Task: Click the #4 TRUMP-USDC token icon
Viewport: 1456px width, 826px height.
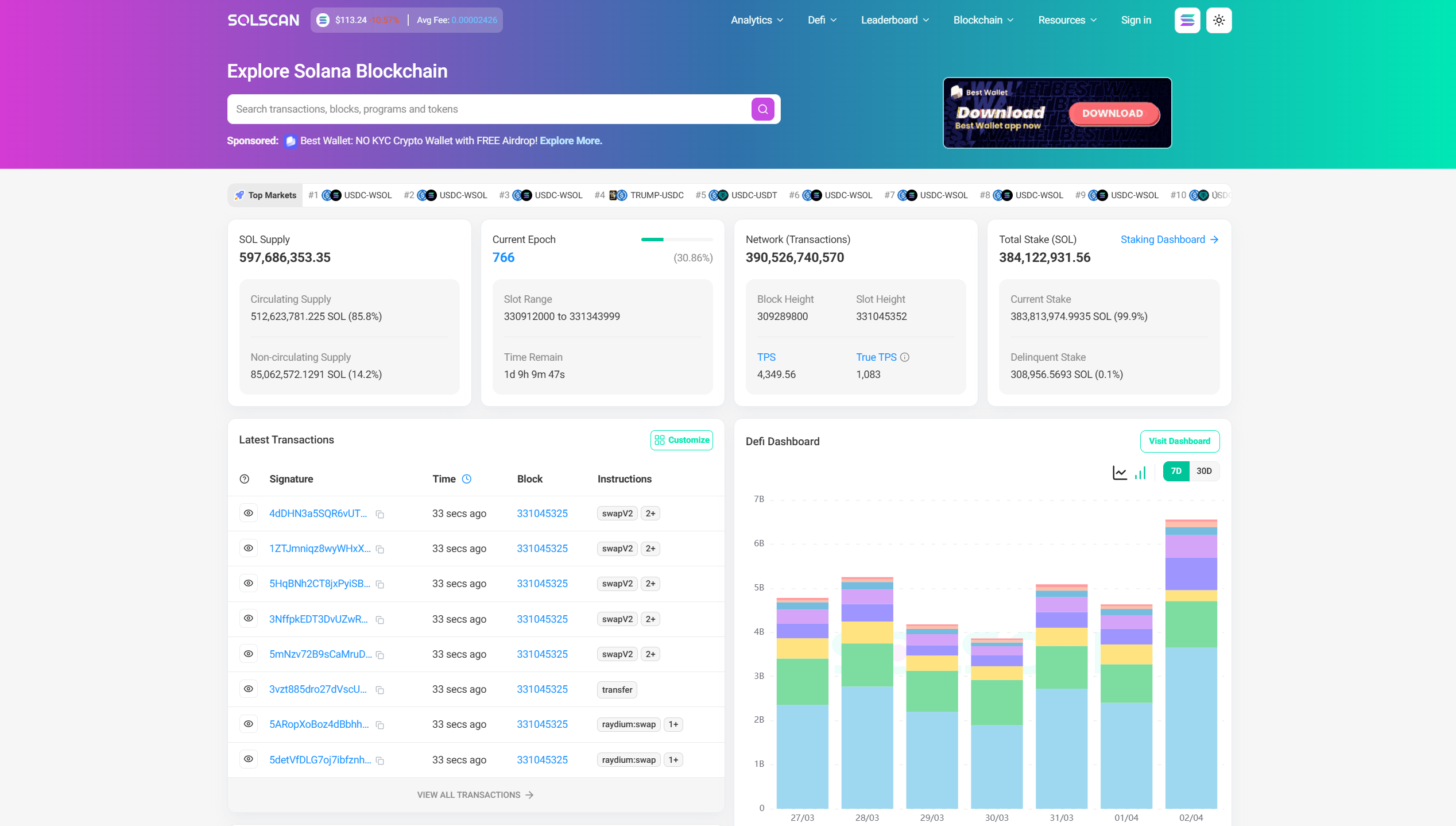Action: pos(618,195)
